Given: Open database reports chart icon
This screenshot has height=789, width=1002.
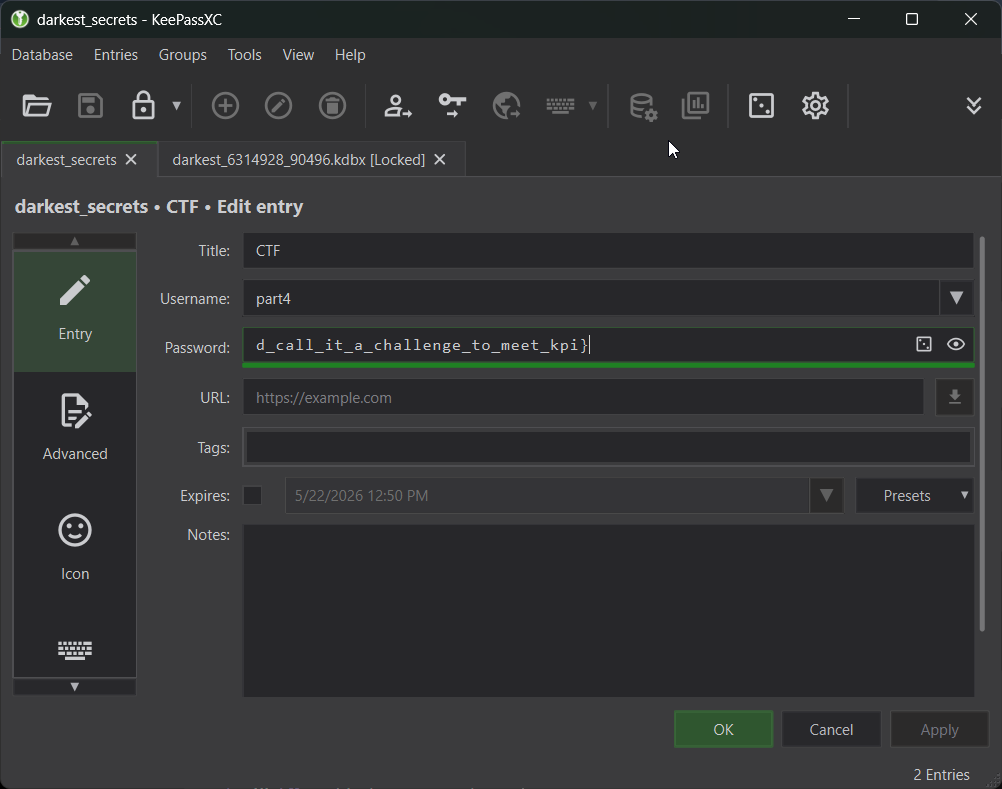Looking at the screenshot, I should coord(695,105).
